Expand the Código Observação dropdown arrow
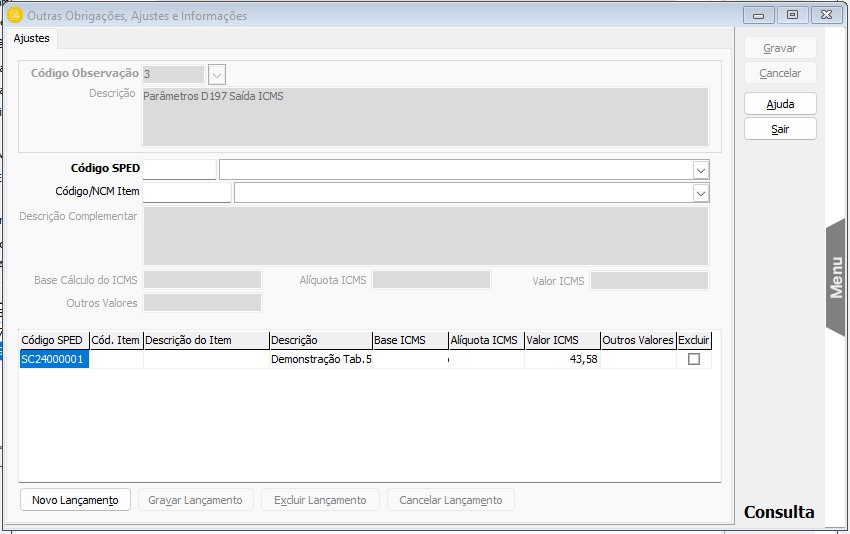850x534 pixels. tap(217, 74)
